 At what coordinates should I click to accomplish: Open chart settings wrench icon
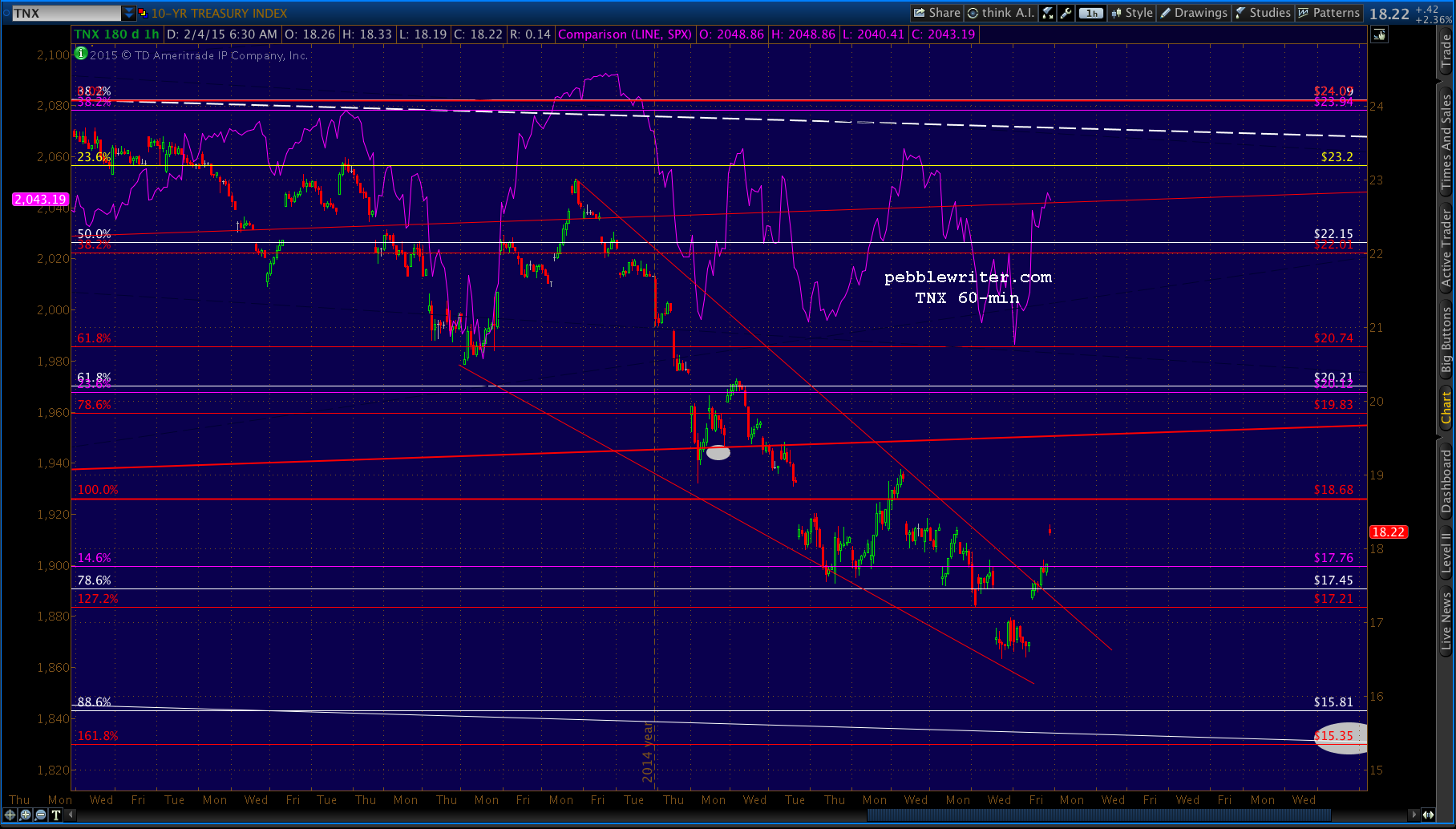(x=1066, y=13)
